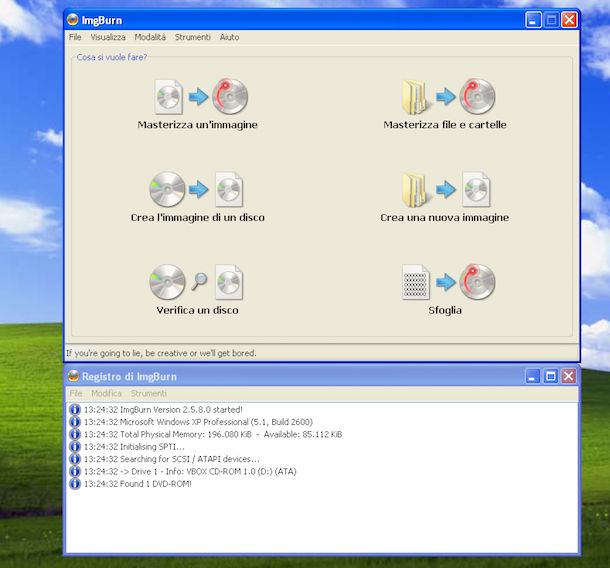610x568 pixels.
Task: Open Modifica menu in Registro window
Action: pyautogui.click(x=106, y=393)
